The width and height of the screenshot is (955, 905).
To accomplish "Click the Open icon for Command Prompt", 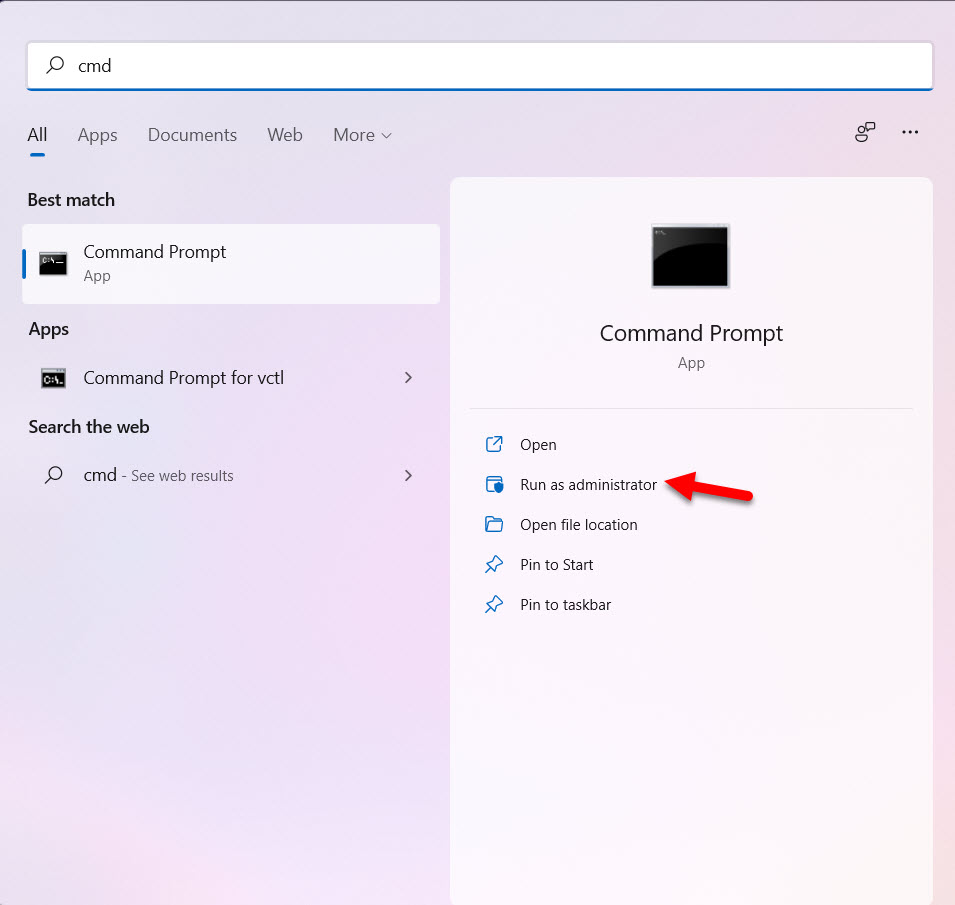I will coord(493,444).
